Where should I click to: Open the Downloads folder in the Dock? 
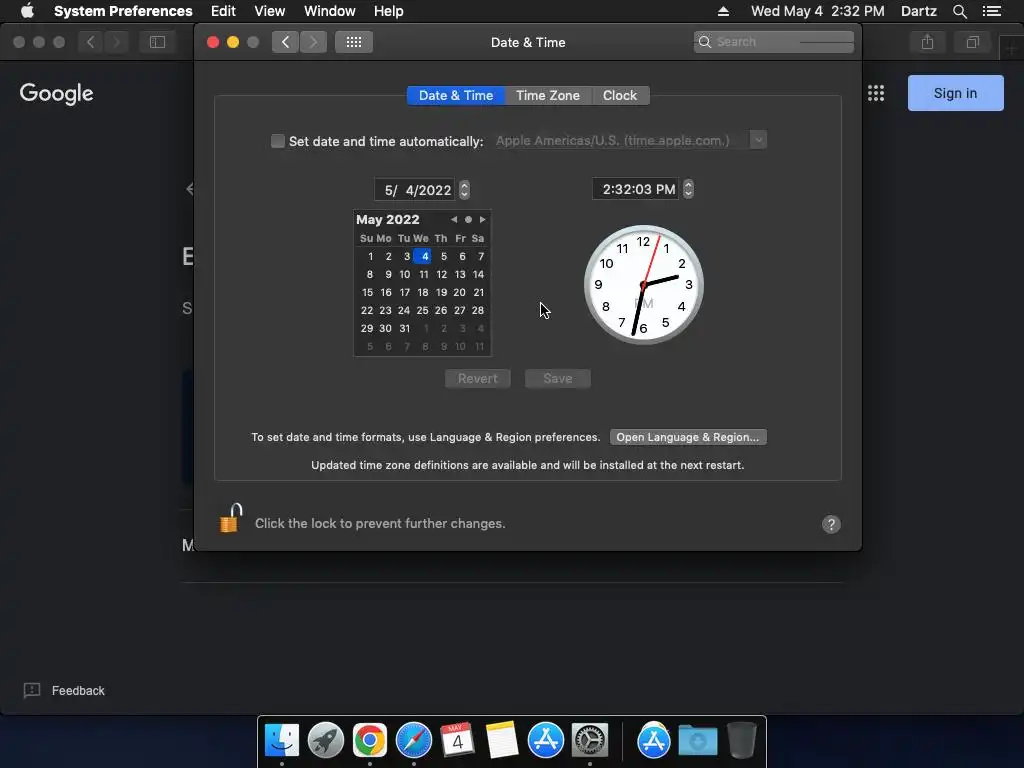click(697, 741)
